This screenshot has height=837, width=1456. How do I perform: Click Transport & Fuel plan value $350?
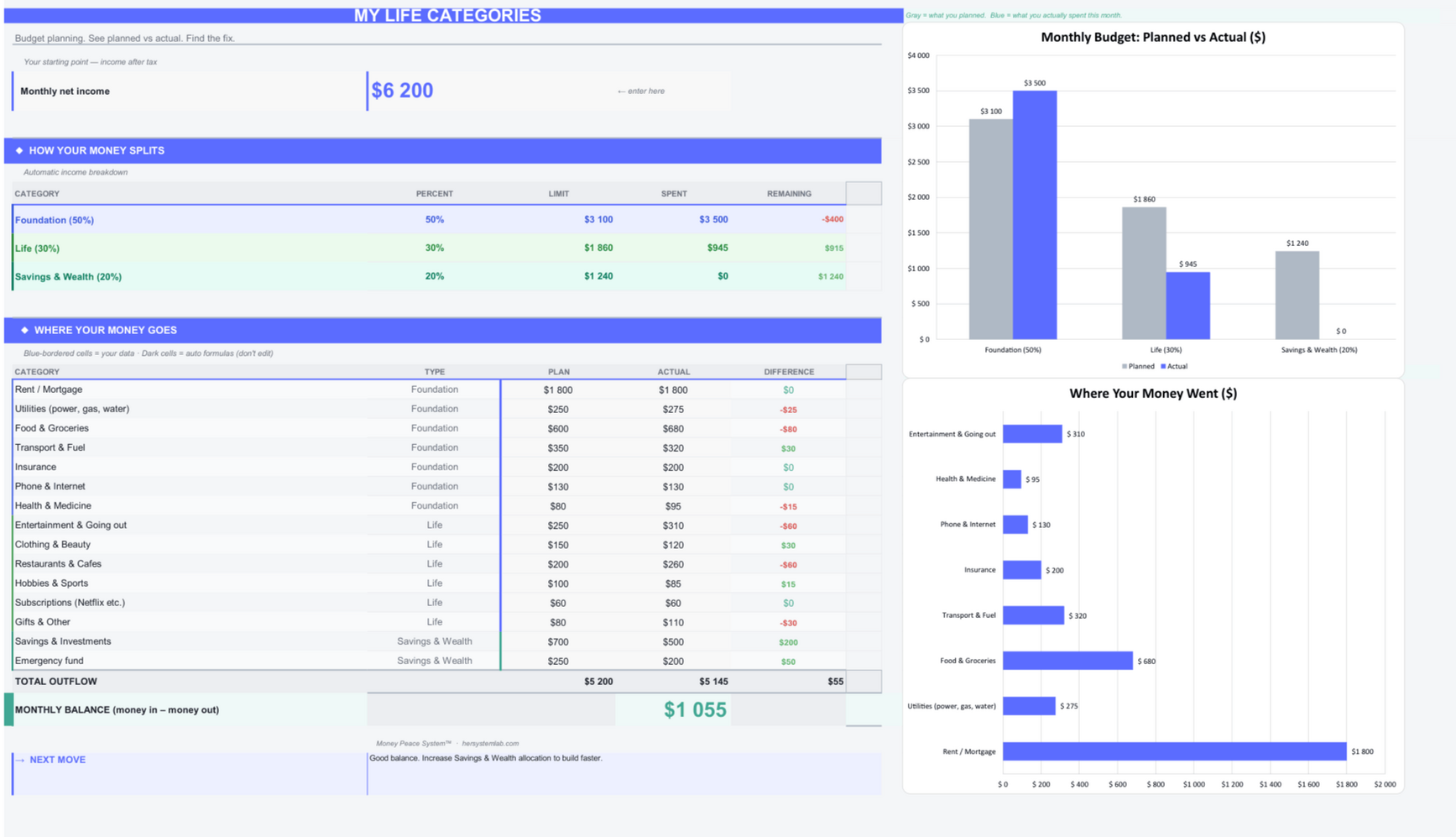(x=558, y=448)
